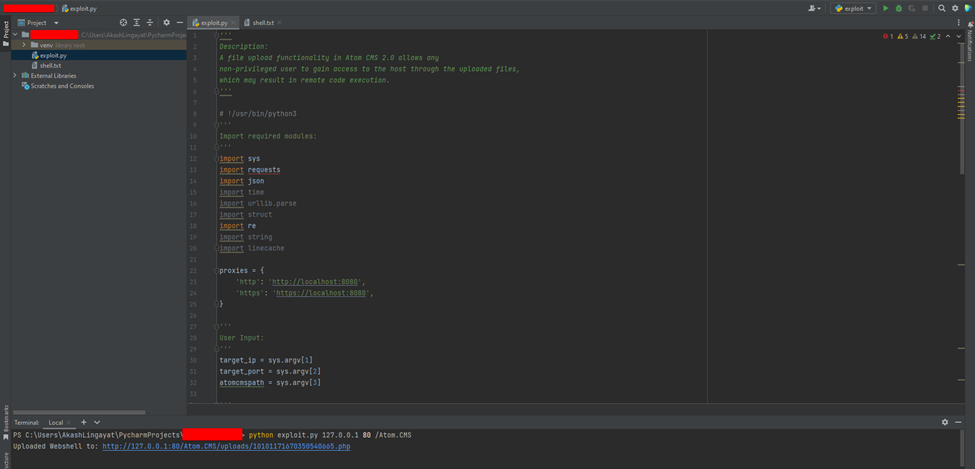Click the 'Description:' comment text

pyautogui.click(x=243, y=47)
